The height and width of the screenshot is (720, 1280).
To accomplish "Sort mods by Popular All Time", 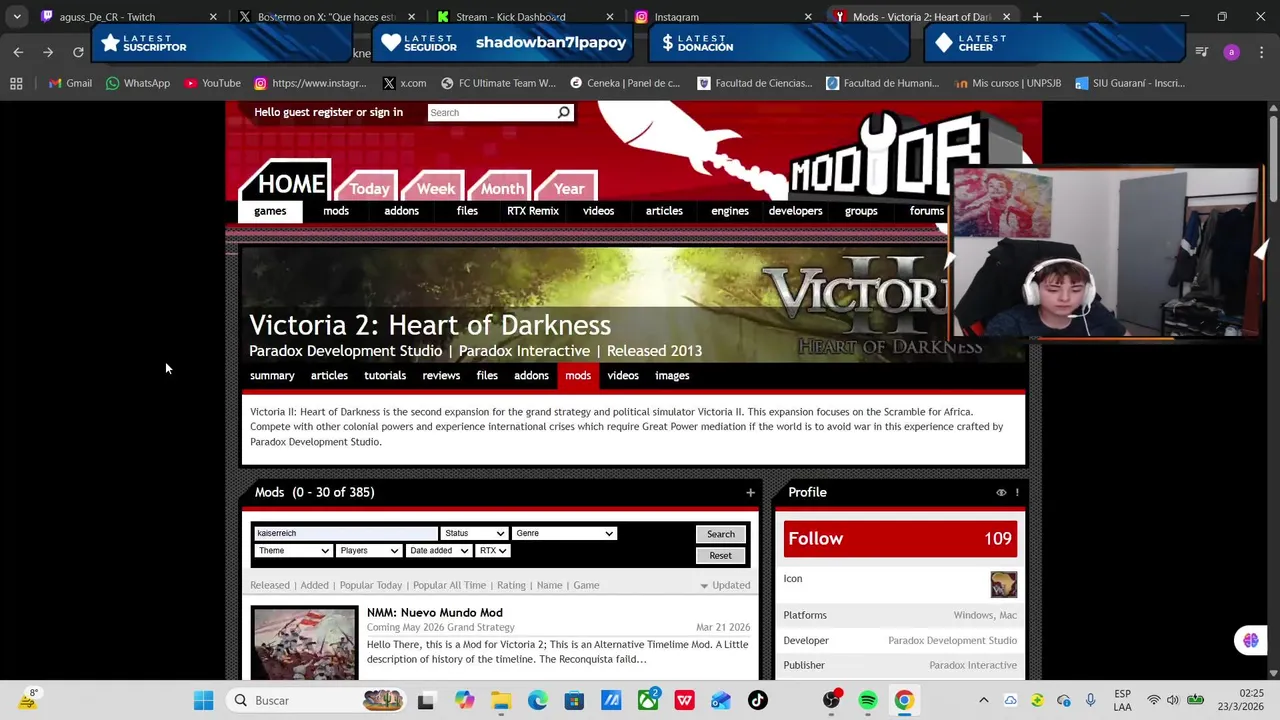I will tap(449, 585).
